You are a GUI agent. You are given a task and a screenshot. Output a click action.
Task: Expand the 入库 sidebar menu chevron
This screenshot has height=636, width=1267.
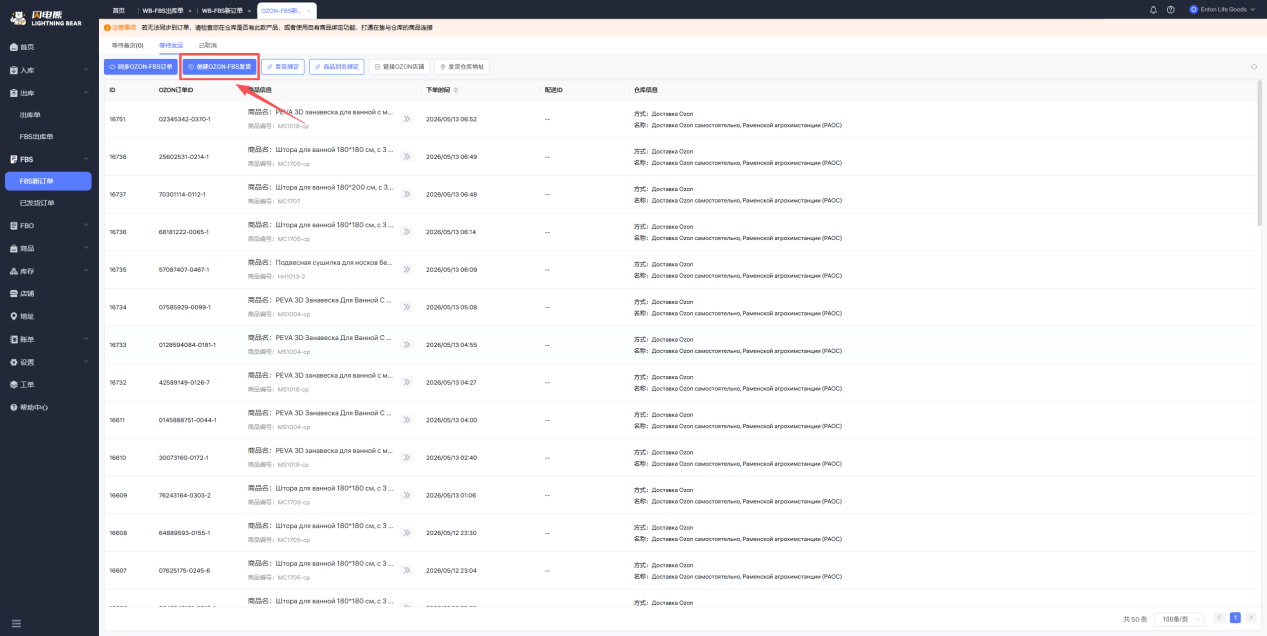point(86,71)
